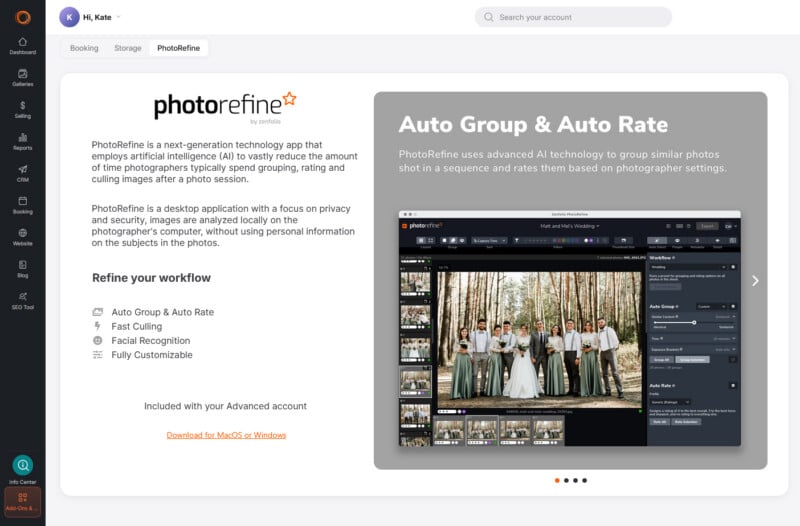Open the Dashboard sidebar item
This screenshot has height=526, width=800.
click(x=22, y=46)
